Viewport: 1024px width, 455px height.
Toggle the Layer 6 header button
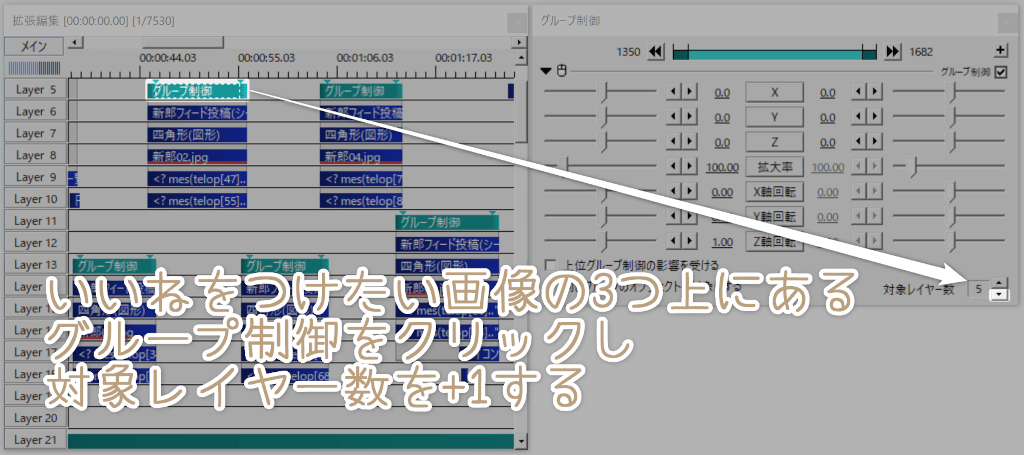point(35,112)
